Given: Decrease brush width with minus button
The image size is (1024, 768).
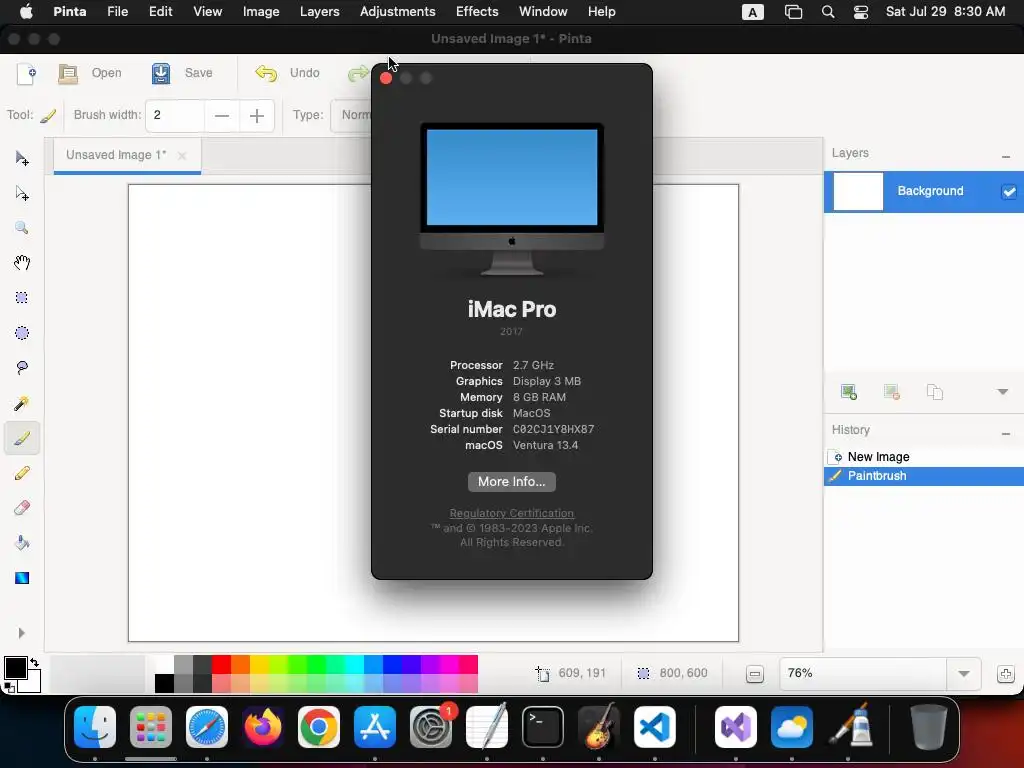Looking at the screenshot, I should 222,116.
